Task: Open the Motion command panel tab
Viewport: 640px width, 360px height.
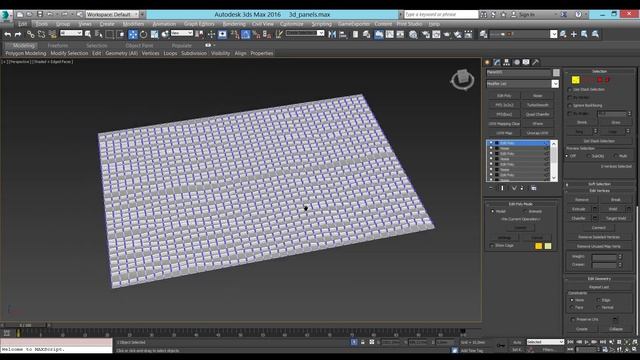Action: click(x=516, y=62)
